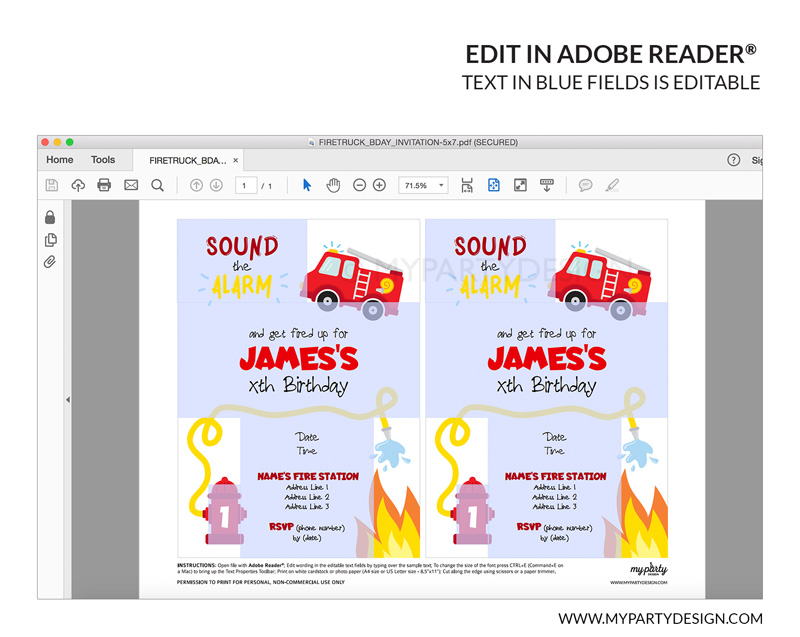Click the upload to cloud icon
Screen dimensions: 800x637
point(78,185)
